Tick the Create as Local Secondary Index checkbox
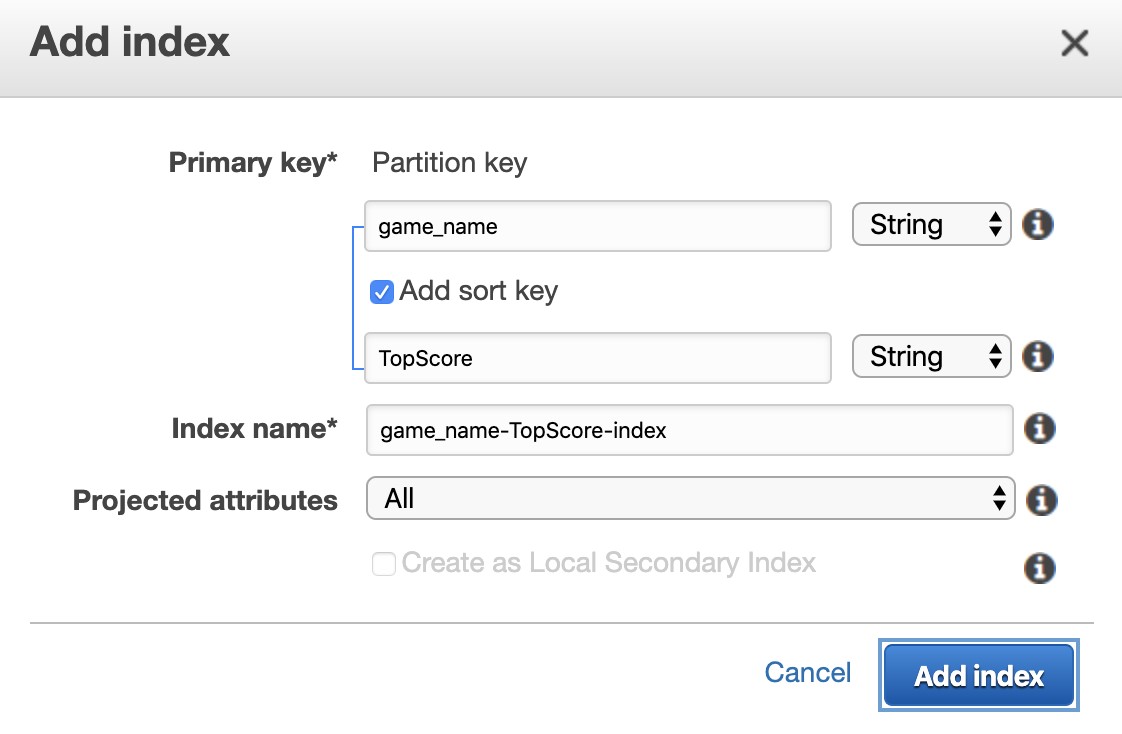The height and width of the screenshot is (734, 1122). coord(383,564)
